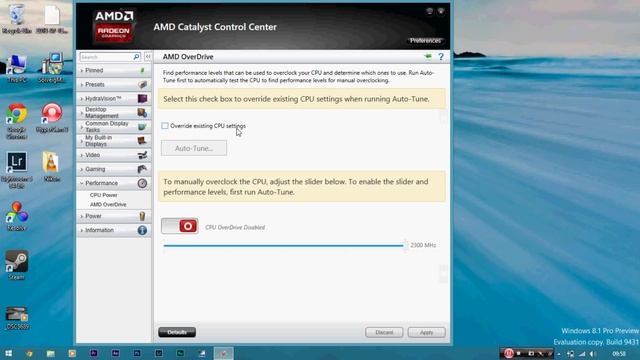Click the red recording icon in tray
This screenshot has height=360, width=640.
[509, 353]
